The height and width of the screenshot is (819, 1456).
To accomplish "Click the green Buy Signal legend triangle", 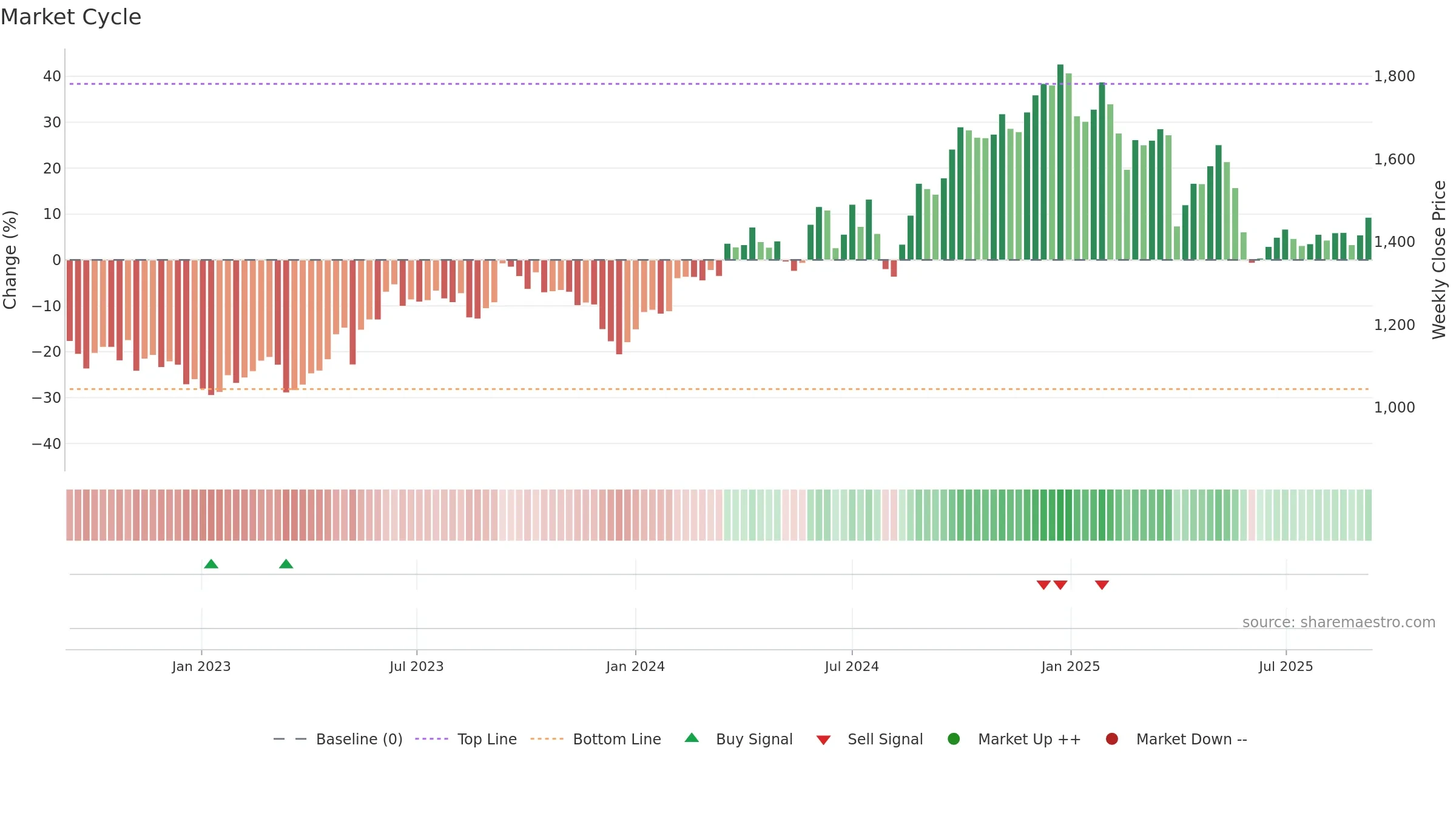I will pos(692,738).
